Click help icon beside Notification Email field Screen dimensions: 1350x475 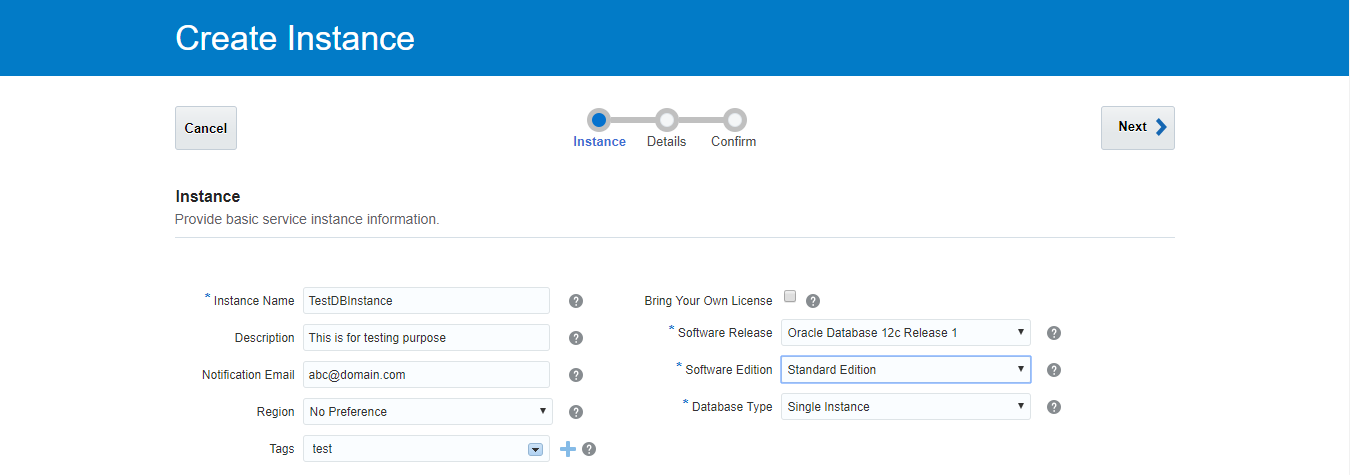point(576,375)
